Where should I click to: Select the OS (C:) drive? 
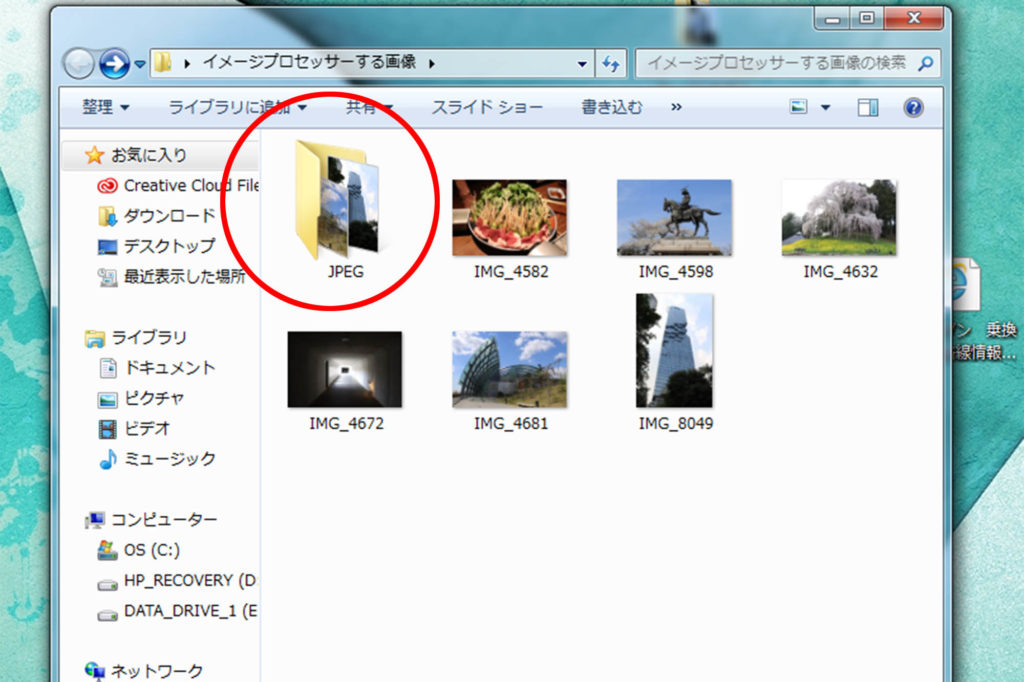pos(151,550)
